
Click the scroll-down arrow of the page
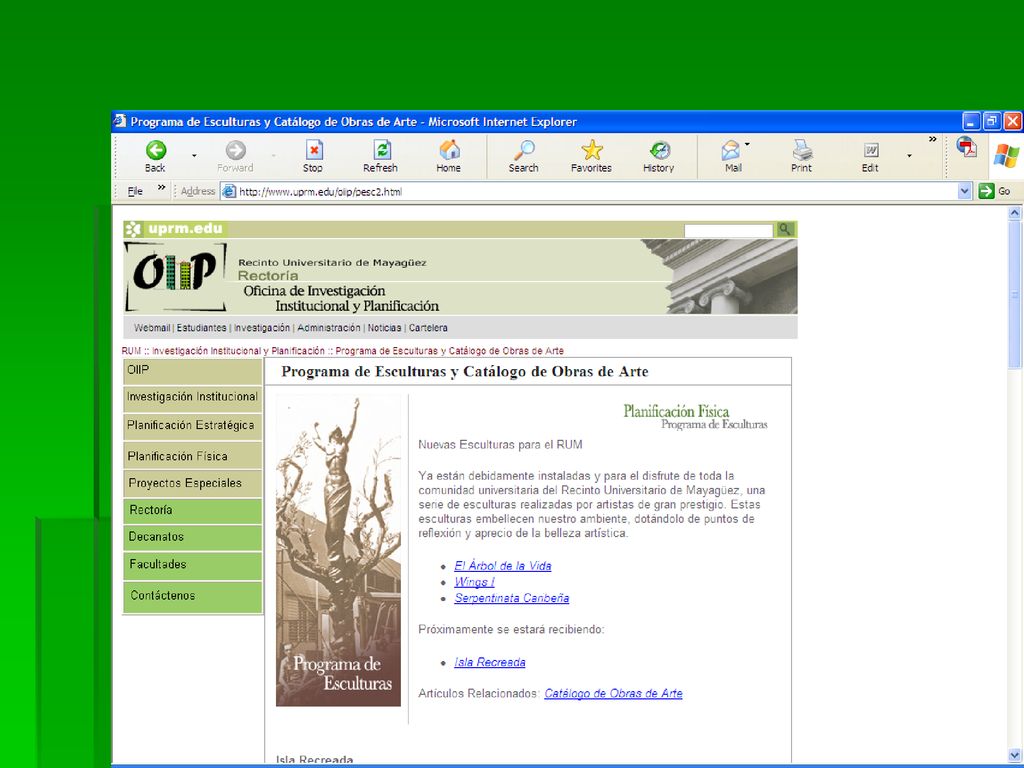[x=1015, y=756]
